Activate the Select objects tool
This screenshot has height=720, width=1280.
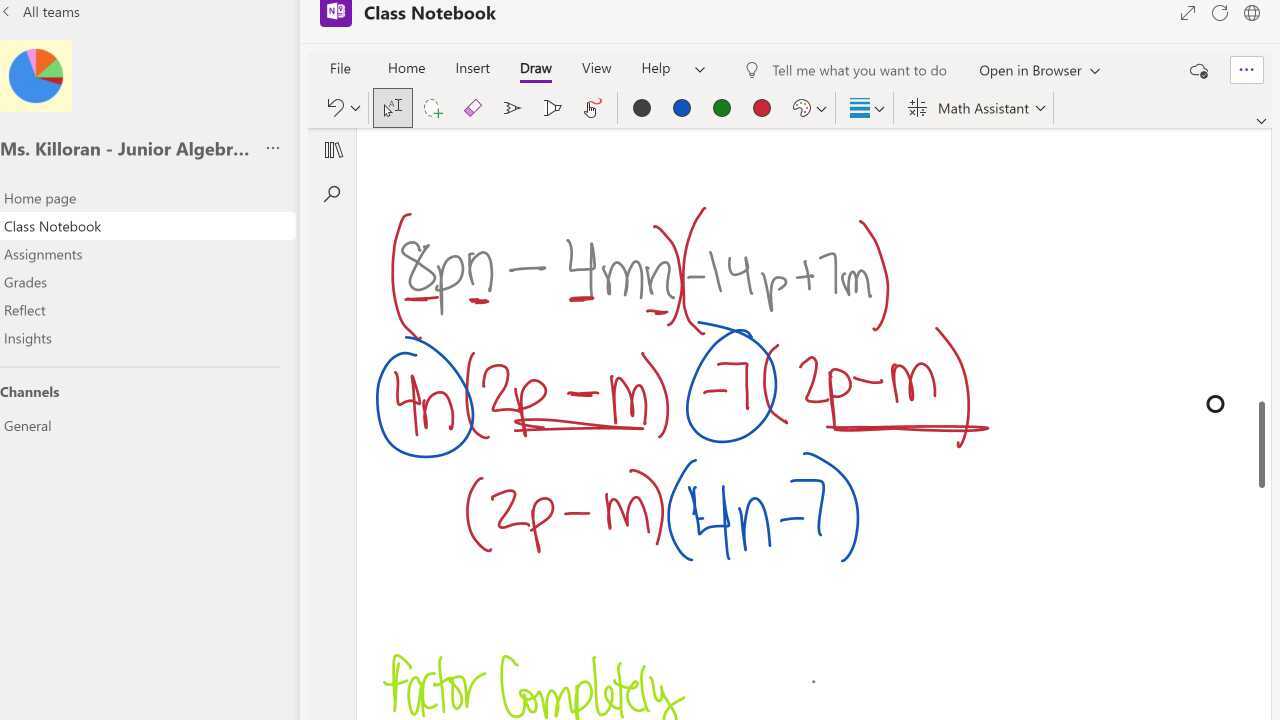click(x=392, y=107)
